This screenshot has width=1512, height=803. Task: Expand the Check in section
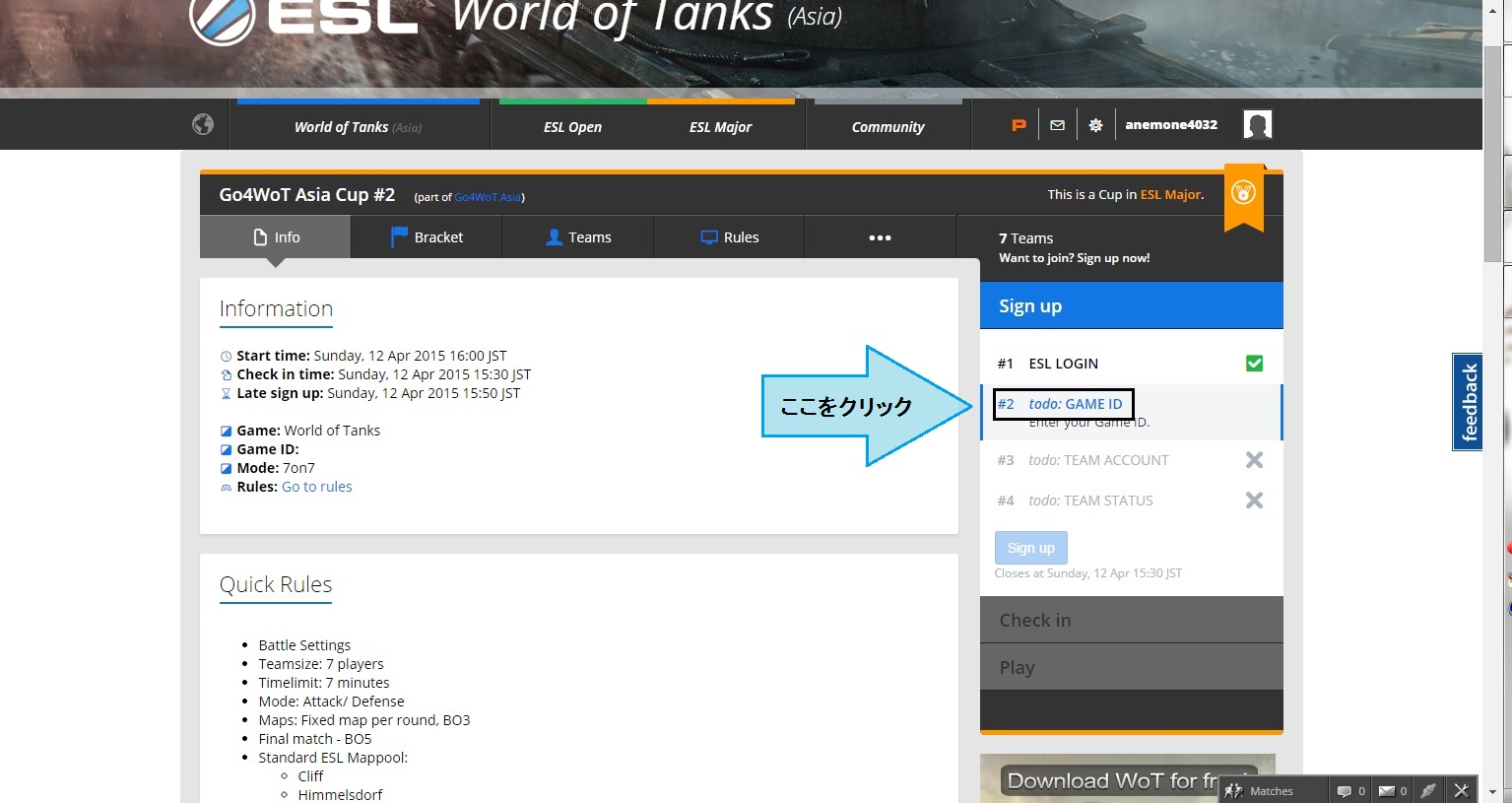click(x=1131, y=620)
